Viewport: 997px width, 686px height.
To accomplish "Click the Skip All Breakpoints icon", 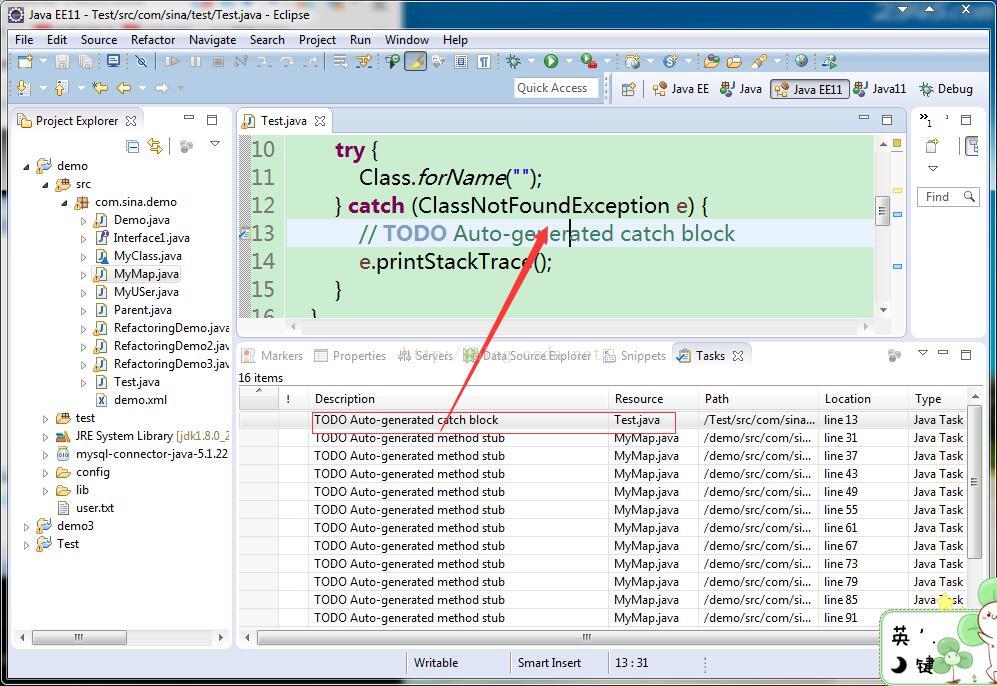I will coord(141,62).
